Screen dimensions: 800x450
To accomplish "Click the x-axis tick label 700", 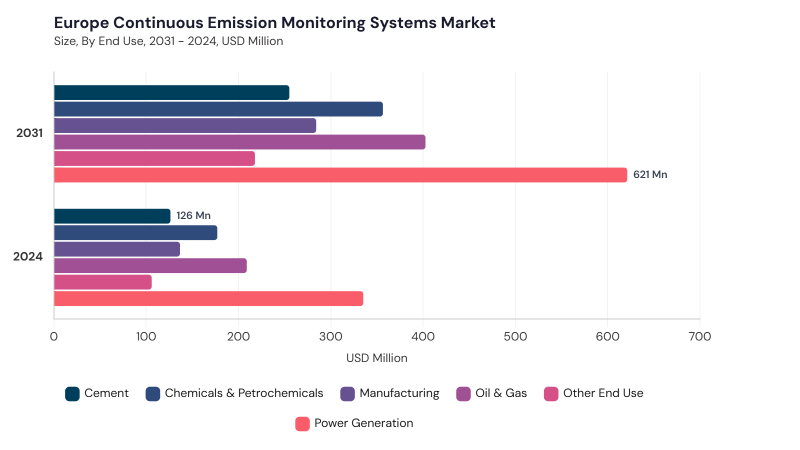I will click(x=699, y=337).
